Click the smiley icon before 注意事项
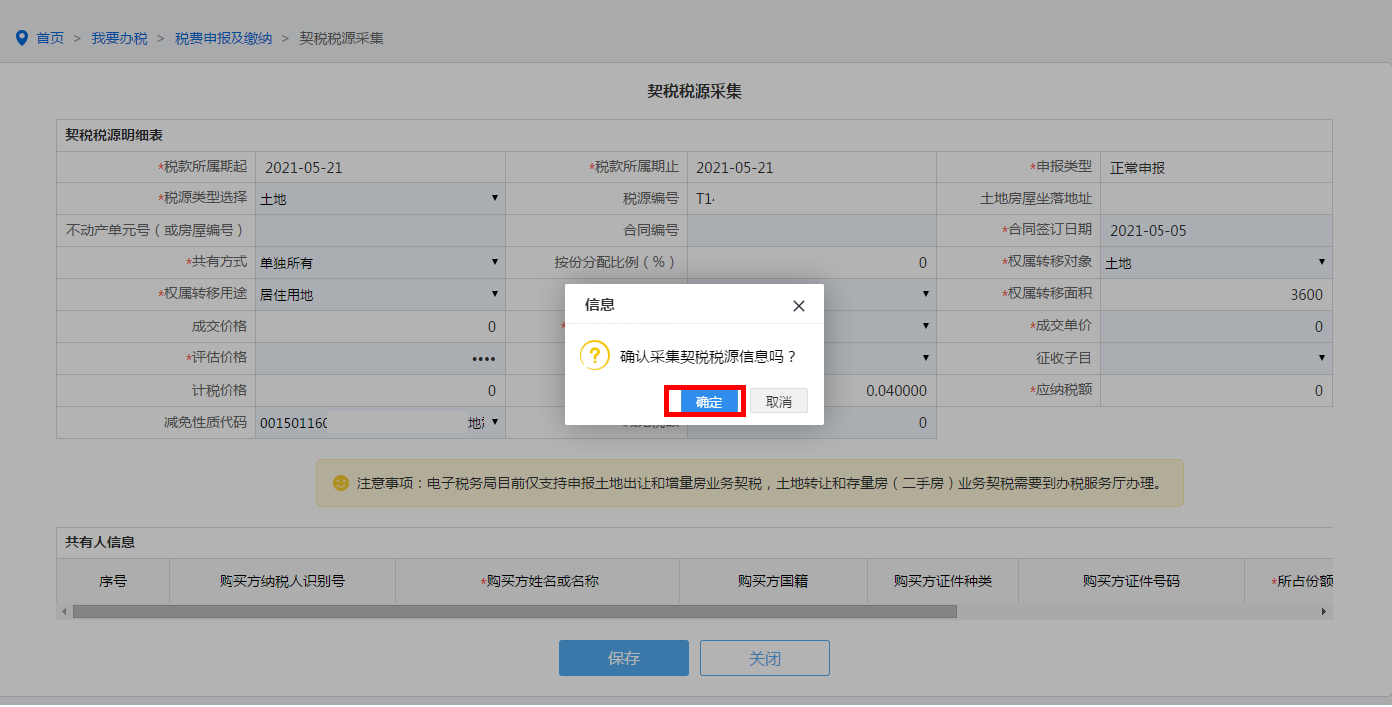Viewport: 1392px width, 707px height. (341, 483)
